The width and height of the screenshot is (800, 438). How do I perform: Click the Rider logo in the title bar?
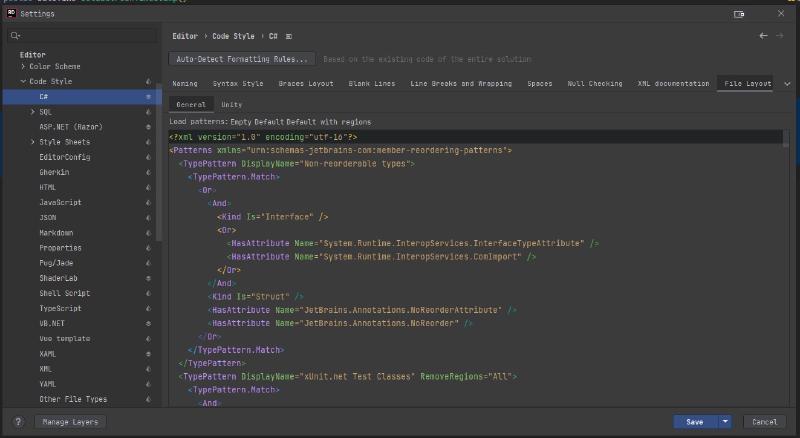pos(10,14)
